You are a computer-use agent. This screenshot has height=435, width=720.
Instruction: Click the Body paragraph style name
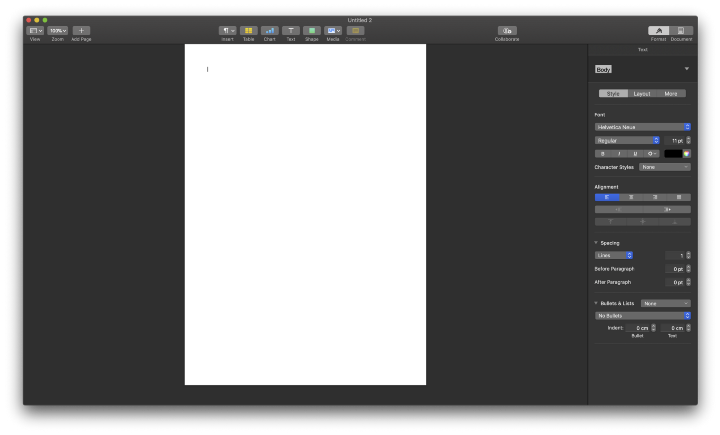click(603, 69)
